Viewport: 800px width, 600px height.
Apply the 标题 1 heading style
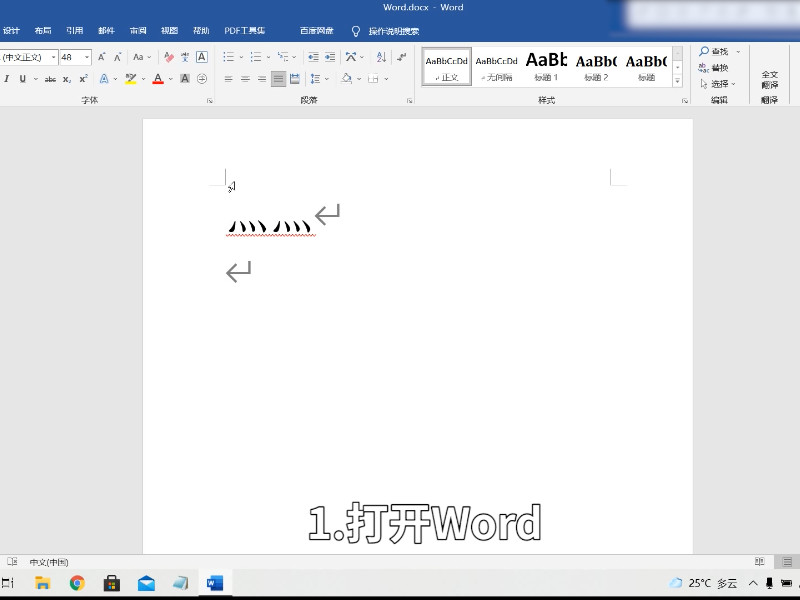[x=546, y=66]
